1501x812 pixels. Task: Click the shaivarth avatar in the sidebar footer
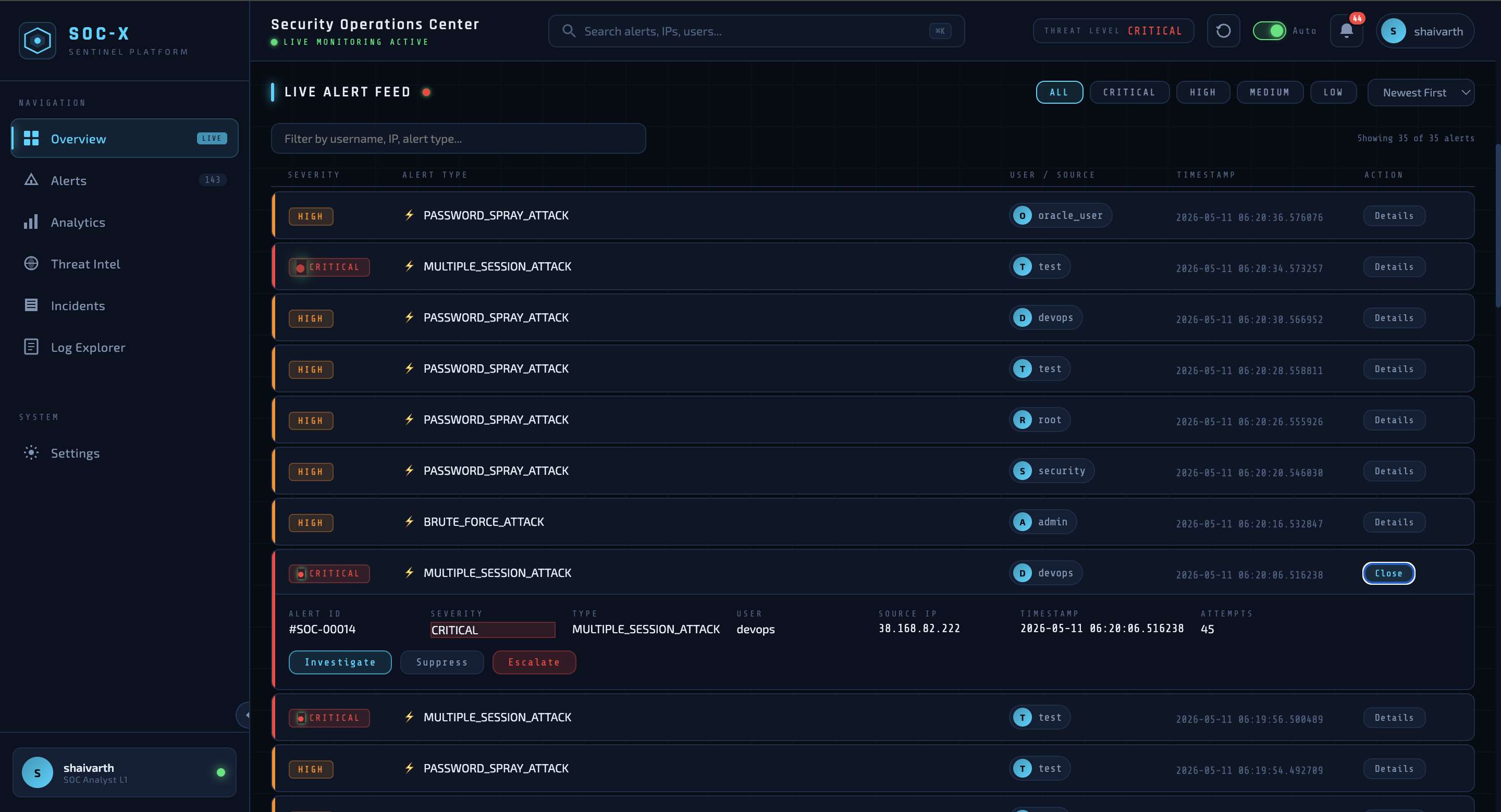(38, 772)
